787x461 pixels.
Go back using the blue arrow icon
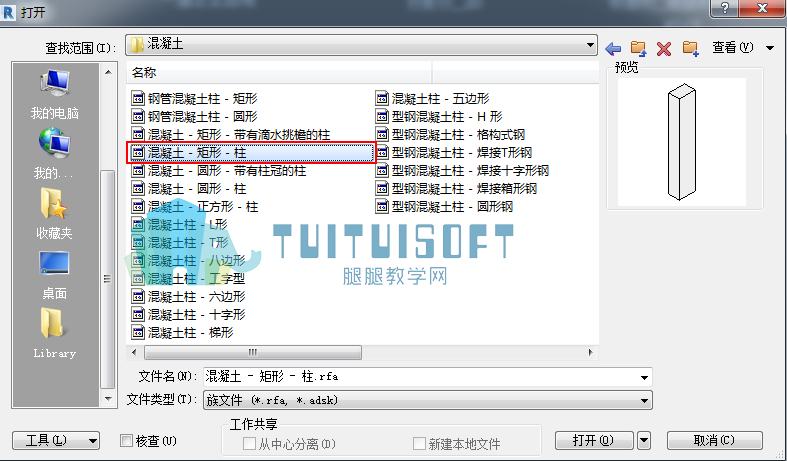[x=613, y=49]
